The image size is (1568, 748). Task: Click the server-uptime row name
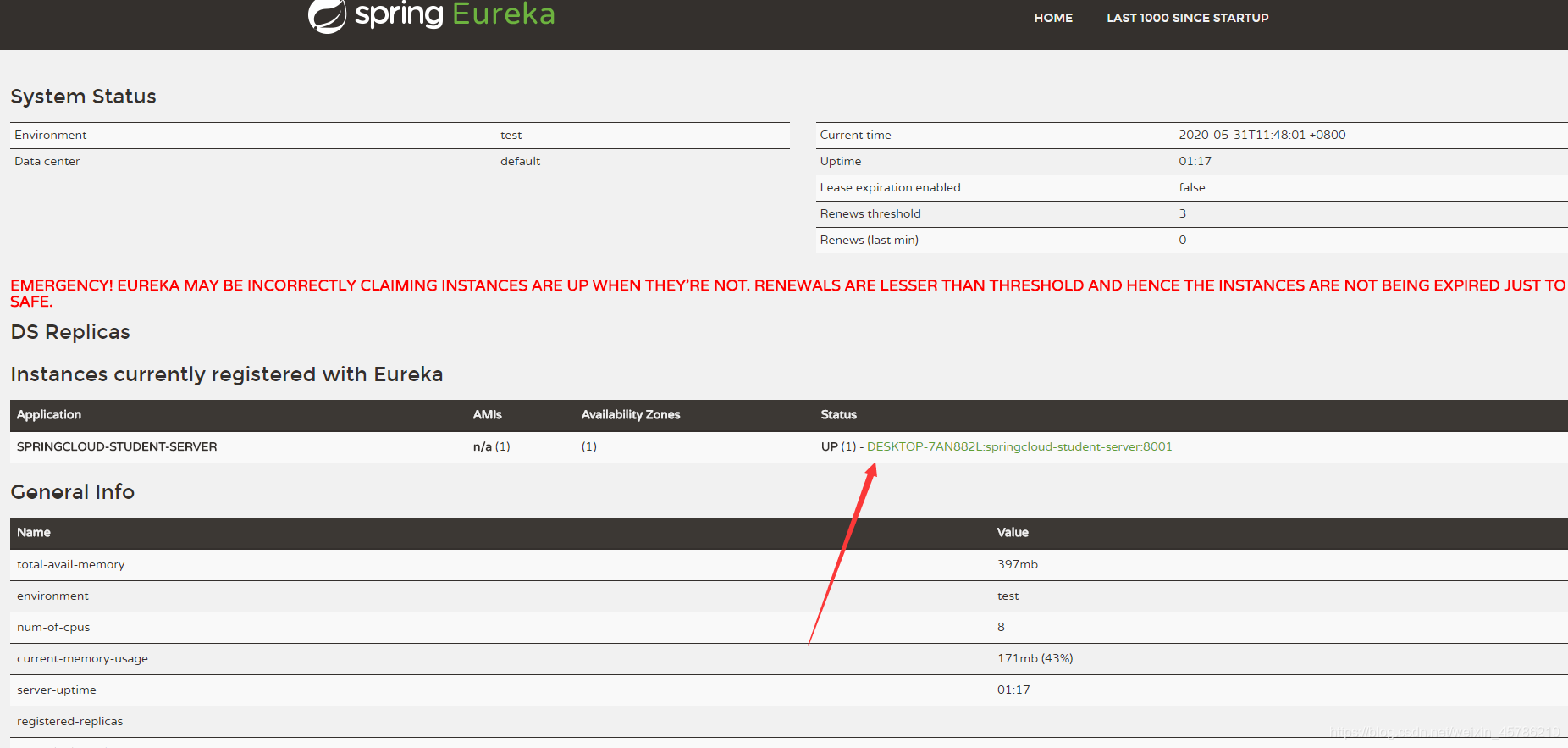click(57, 690)
